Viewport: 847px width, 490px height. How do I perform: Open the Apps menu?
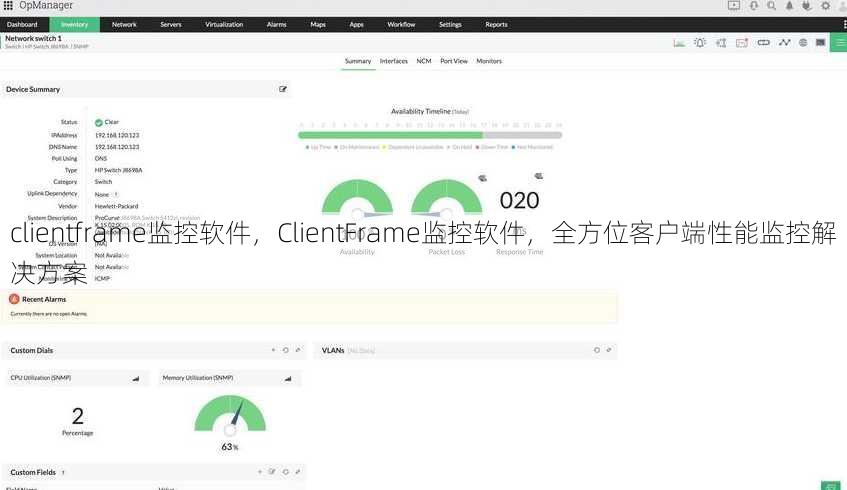pos(357,24)
